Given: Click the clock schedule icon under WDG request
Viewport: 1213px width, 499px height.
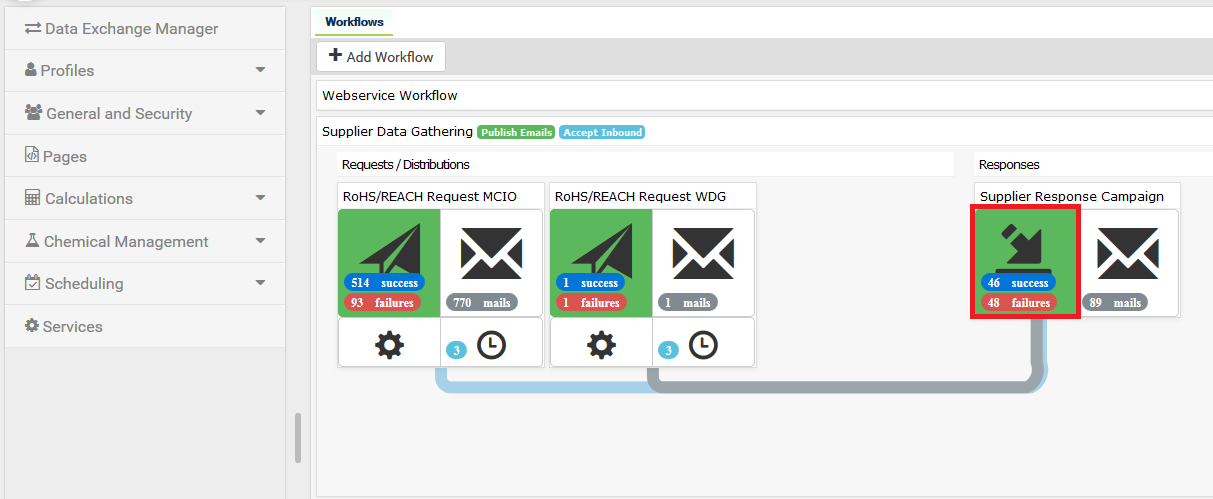Looking at the screenshot, I should tap(703, 346).
